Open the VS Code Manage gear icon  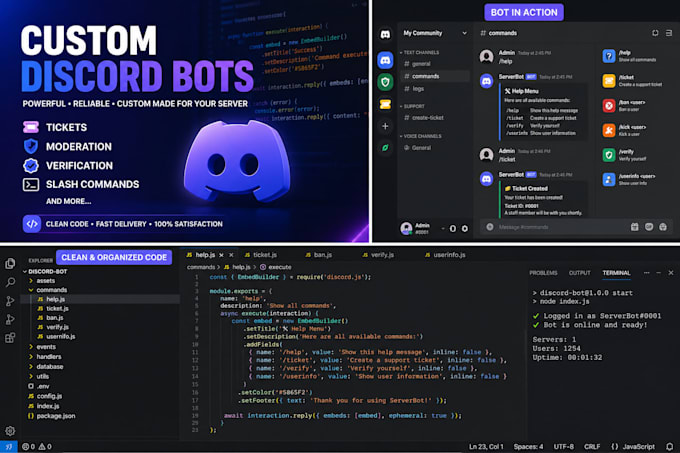(x=10, y=431)
